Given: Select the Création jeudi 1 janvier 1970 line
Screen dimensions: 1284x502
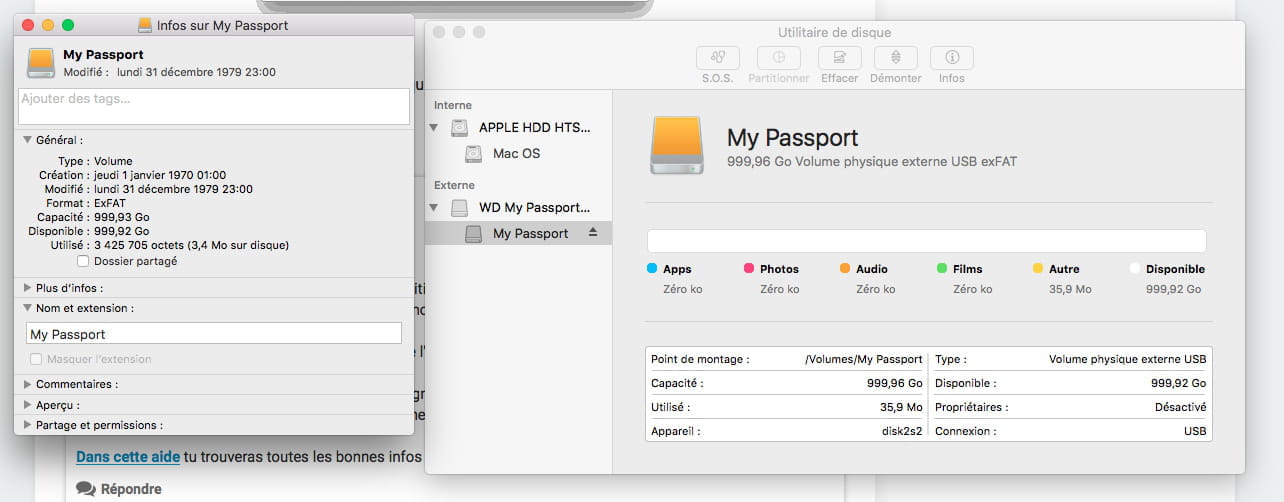Looking at the screenshot, I should click(x=132, y=175).
